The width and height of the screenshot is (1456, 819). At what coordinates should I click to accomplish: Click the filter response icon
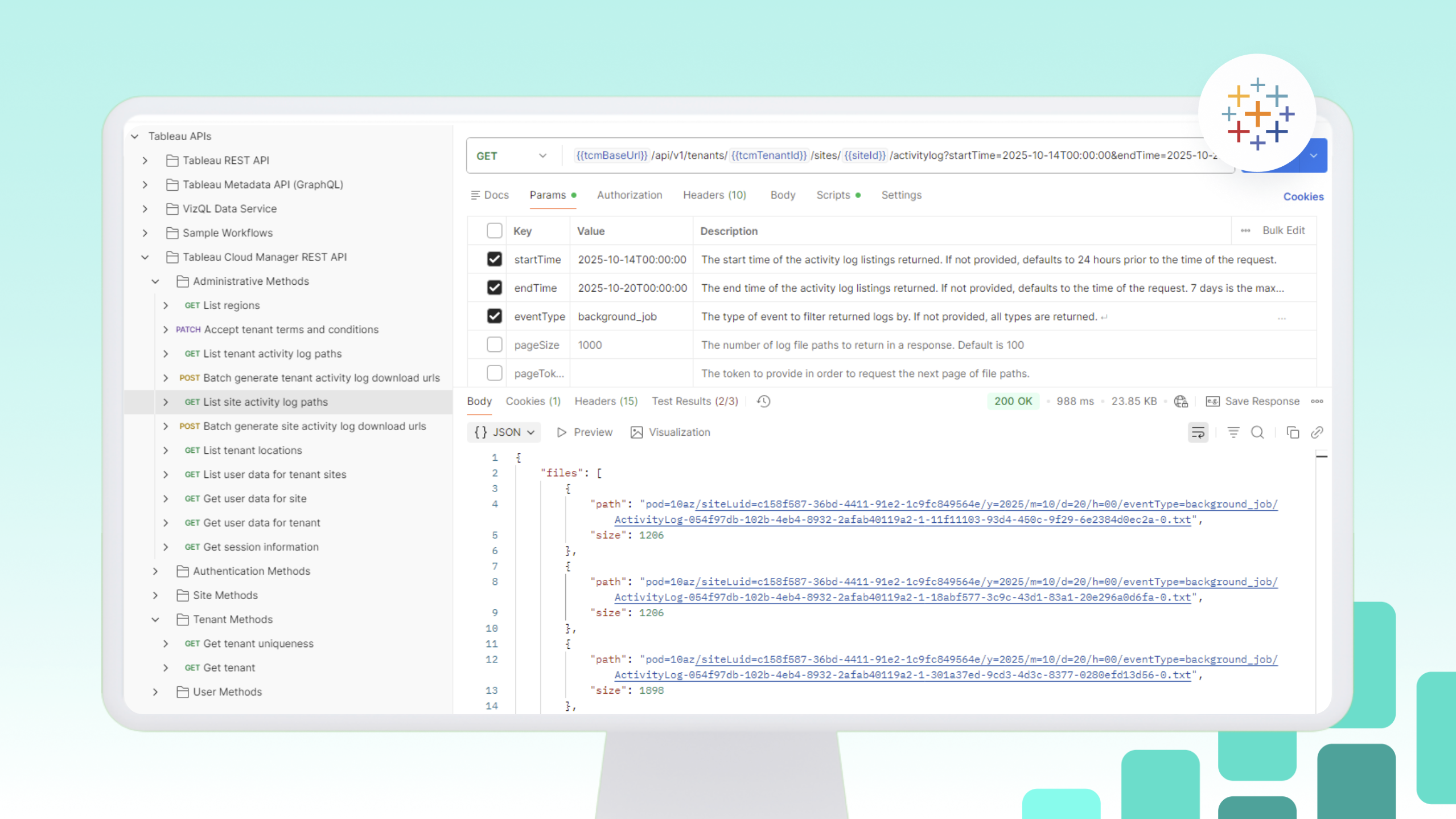pos(1233,433)
